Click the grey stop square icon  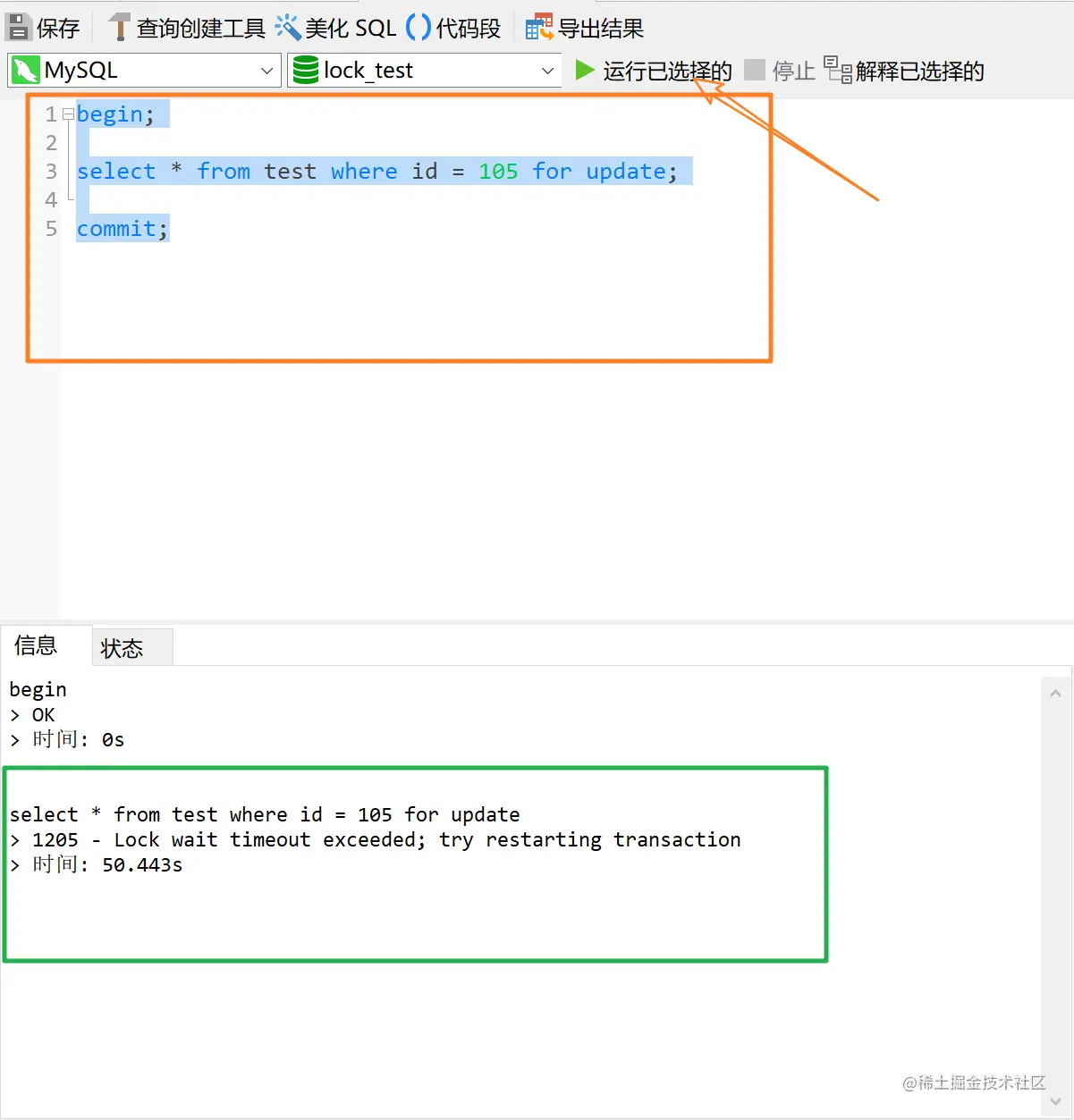click(x=755, y=70)
